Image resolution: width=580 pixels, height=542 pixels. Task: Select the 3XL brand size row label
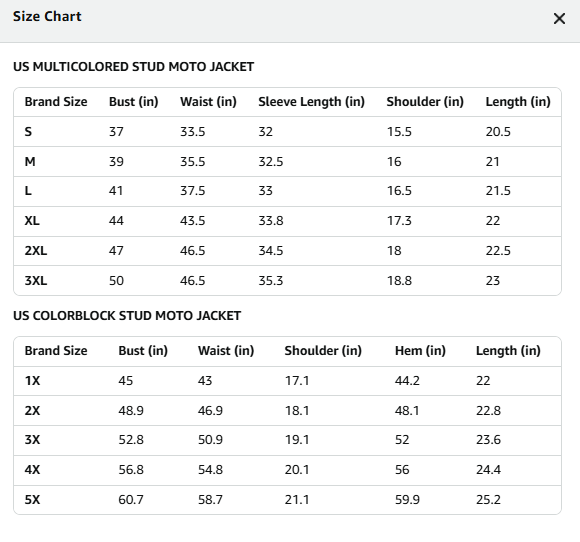pos(36,281)
